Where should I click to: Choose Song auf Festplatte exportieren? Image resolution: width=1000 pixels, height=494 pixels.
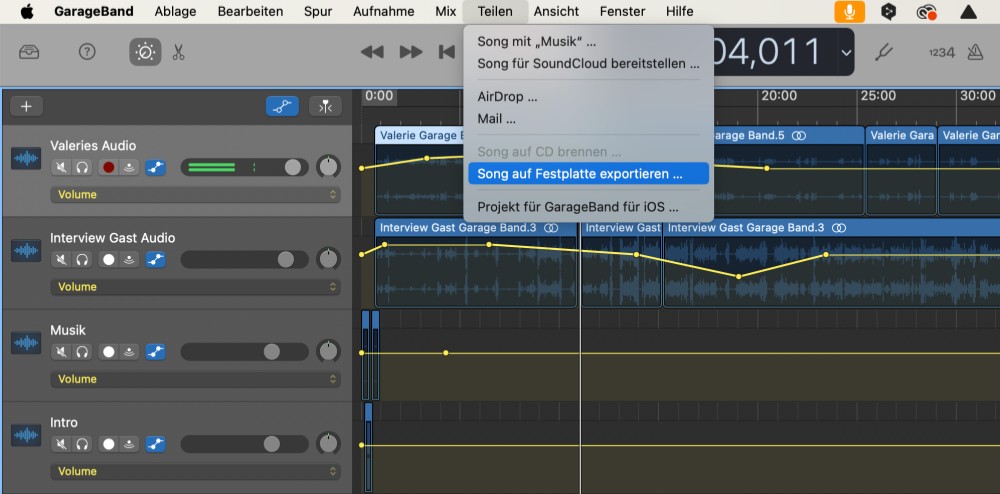(589, 174)
